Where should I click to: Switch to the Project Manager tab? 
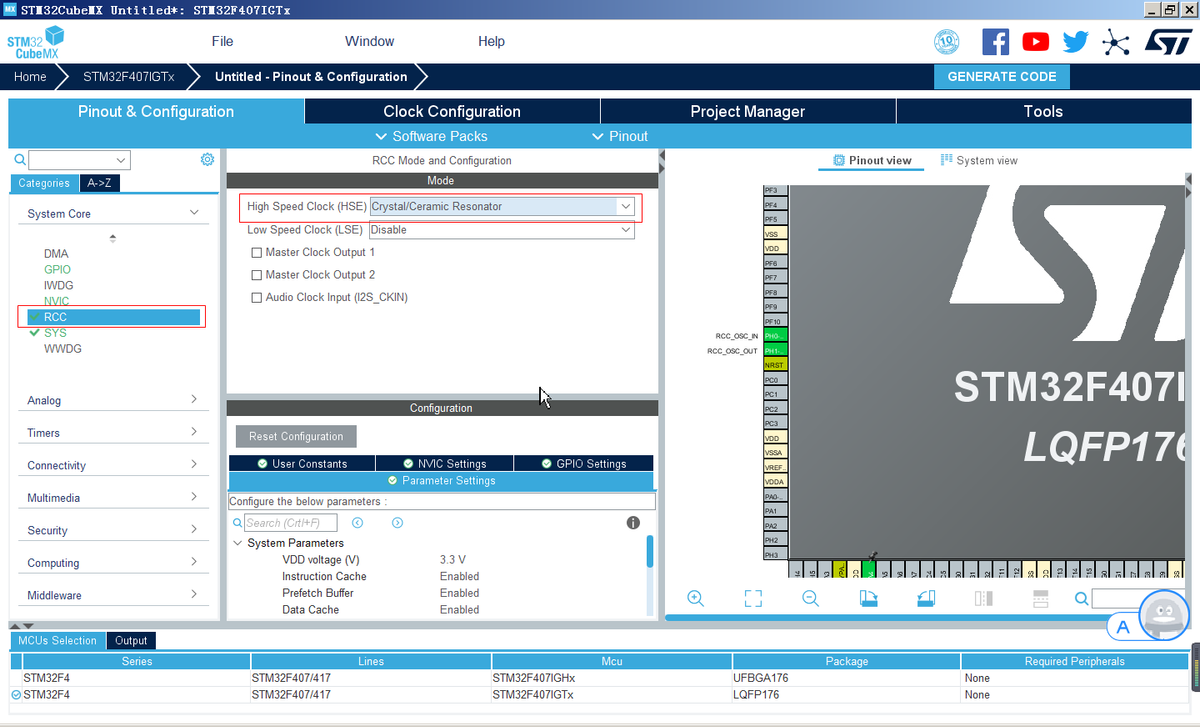pyautogui.click(x=748, y=111)
